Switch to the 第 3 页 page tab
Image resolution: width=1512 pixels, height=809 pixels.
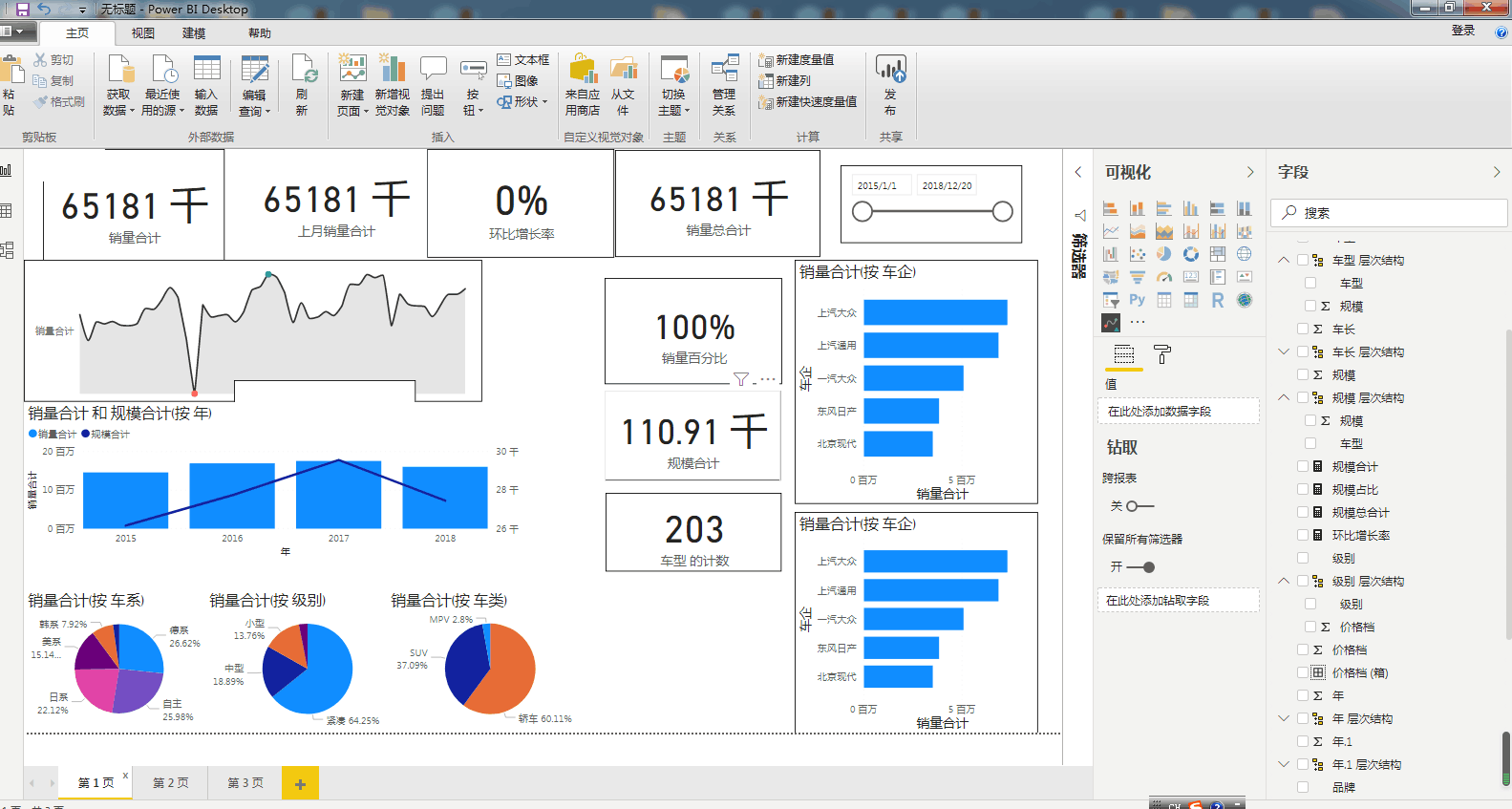245,782
